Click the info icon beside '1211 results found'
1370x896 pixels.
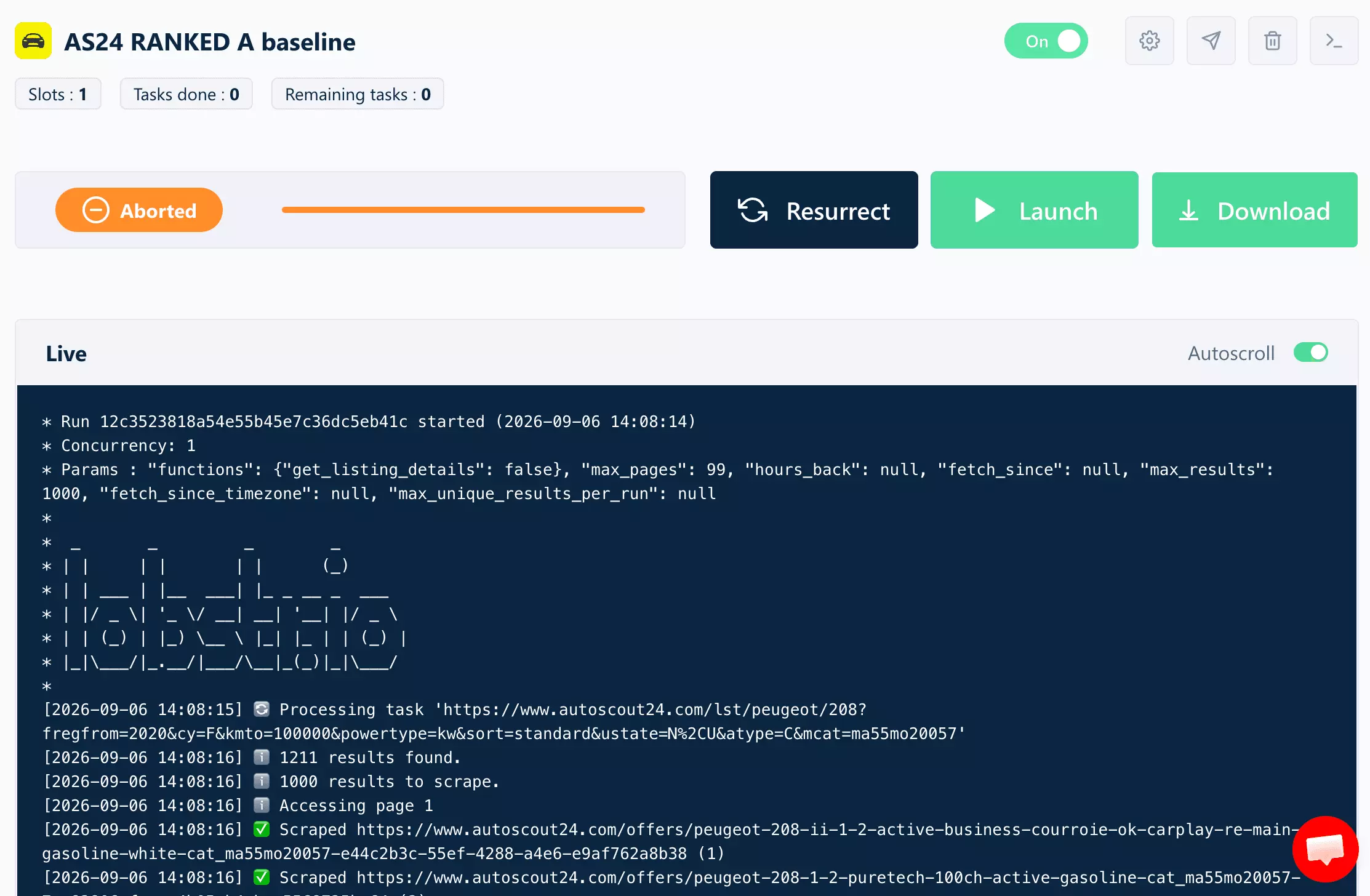click(x=262, y=757)
